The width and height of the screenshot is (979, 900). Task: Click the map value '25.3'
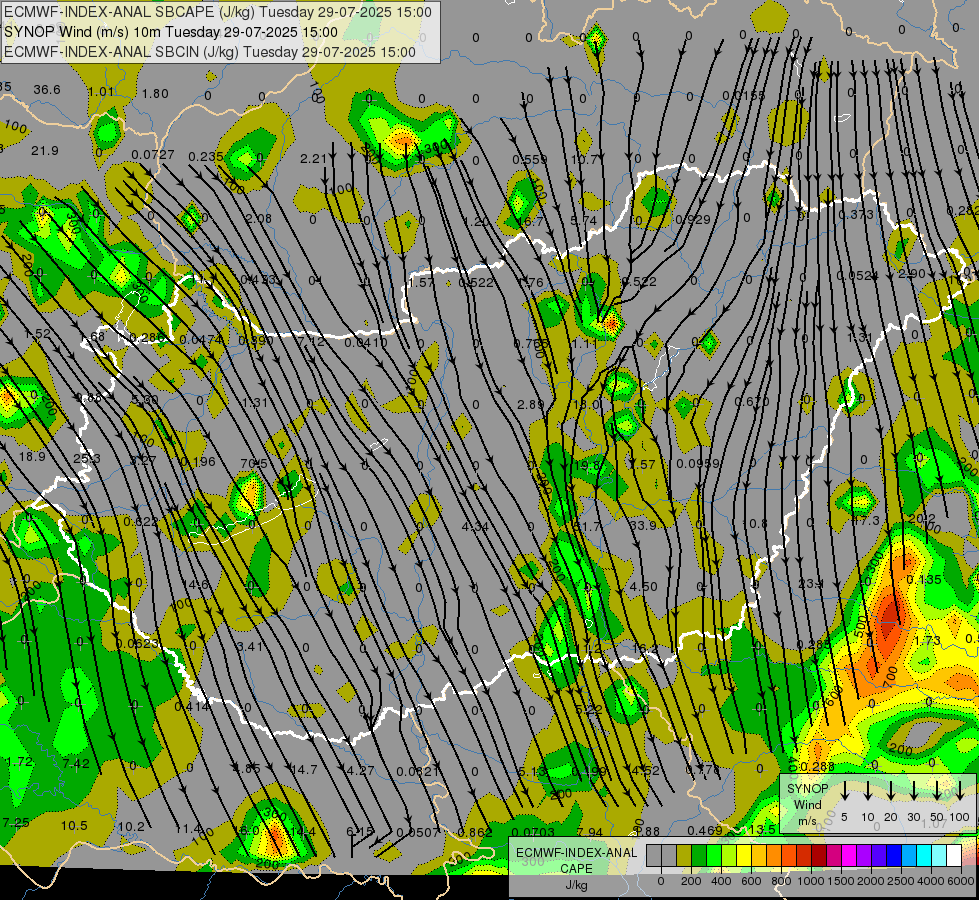[87, 459]
